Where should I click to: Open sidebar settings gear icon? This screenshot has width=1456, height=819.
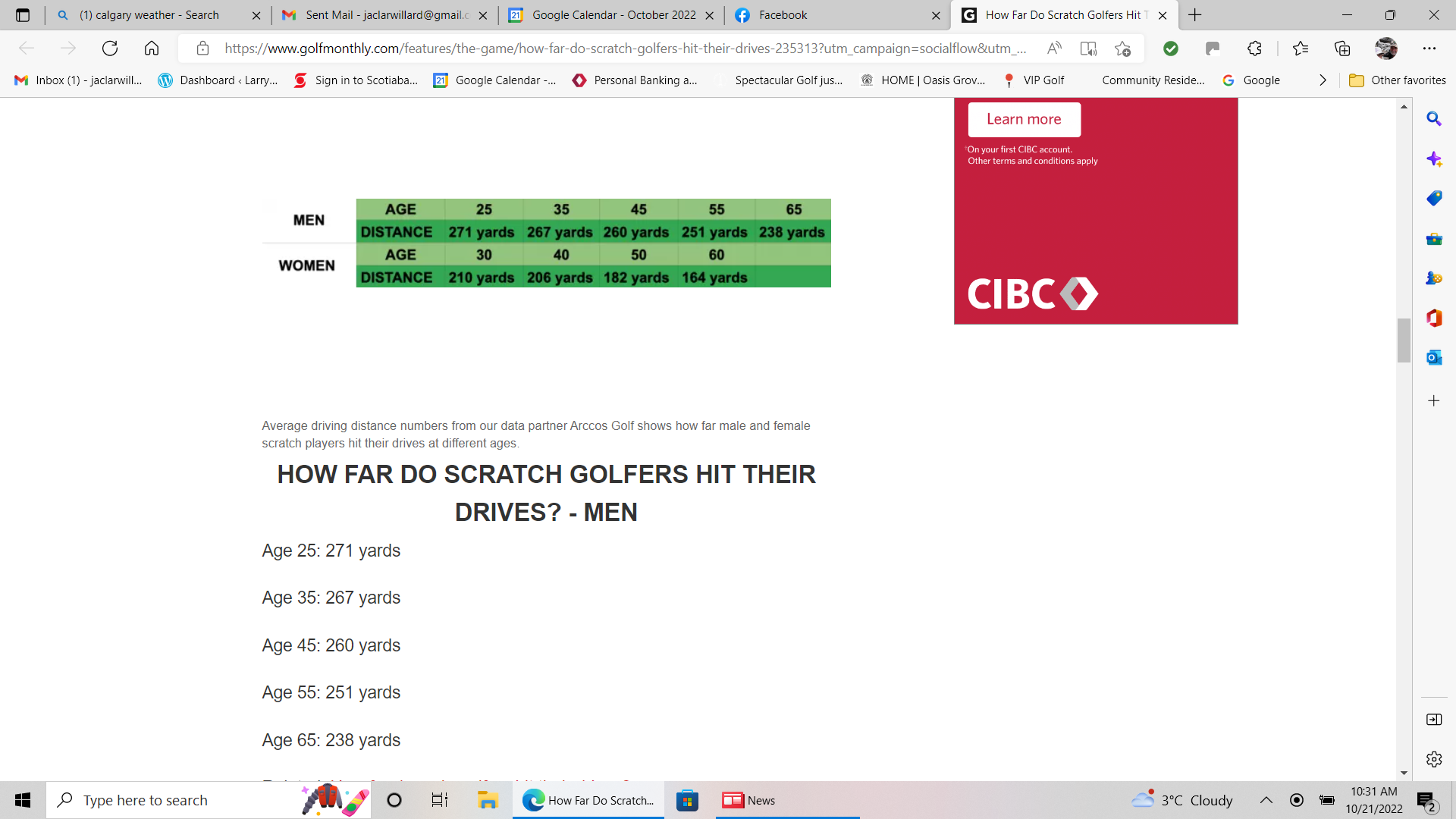(x=1433, y=759)
